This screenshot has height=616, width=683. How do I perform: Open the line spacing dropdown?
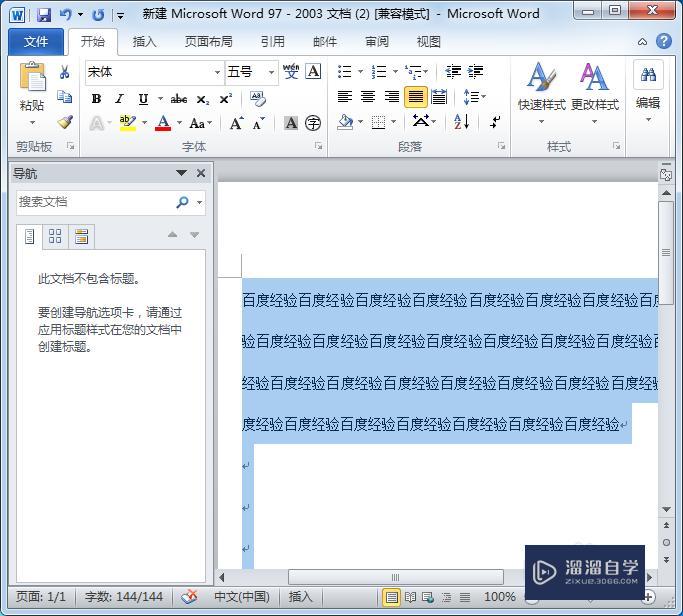[x=474, y=96]
